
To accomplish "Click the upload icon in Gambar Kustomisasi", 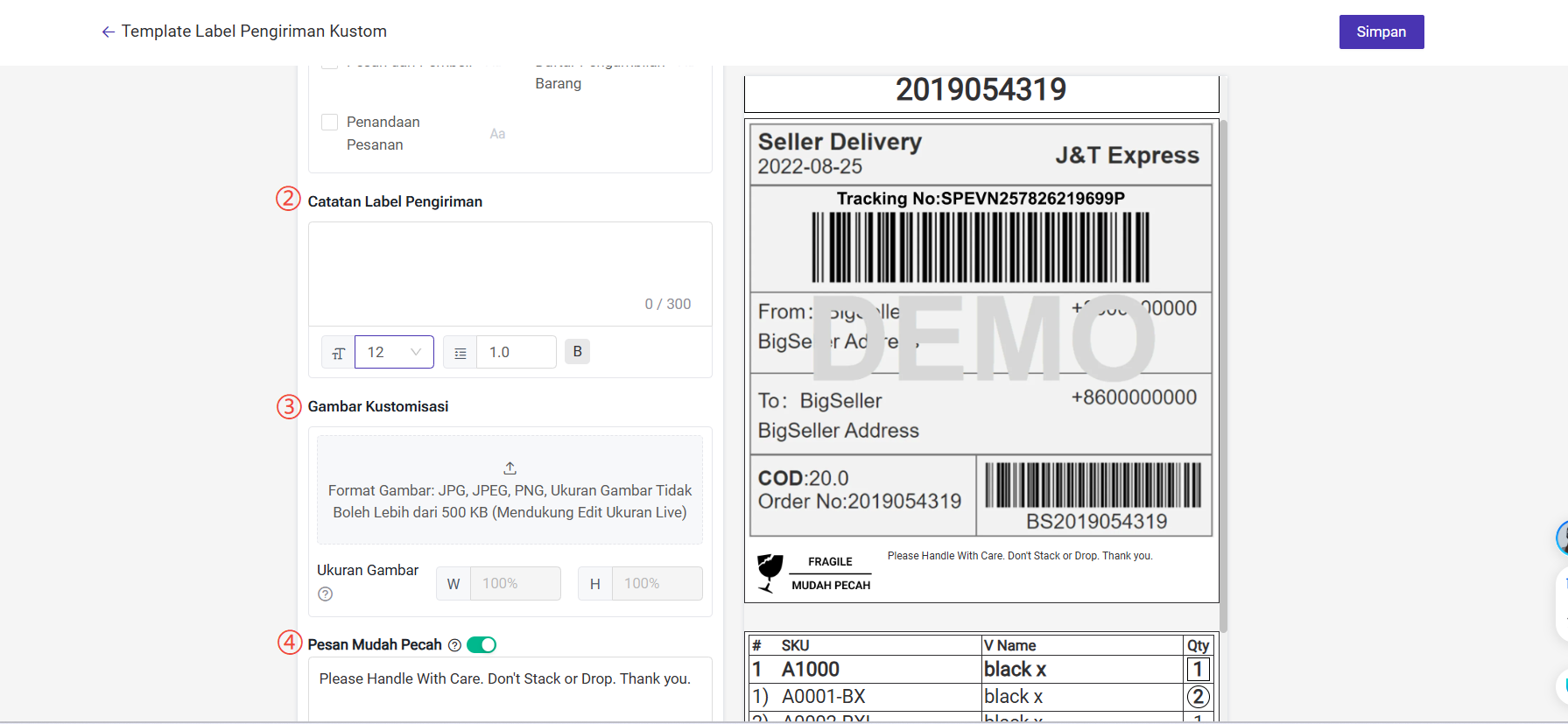I will click(x=510, y=468).
